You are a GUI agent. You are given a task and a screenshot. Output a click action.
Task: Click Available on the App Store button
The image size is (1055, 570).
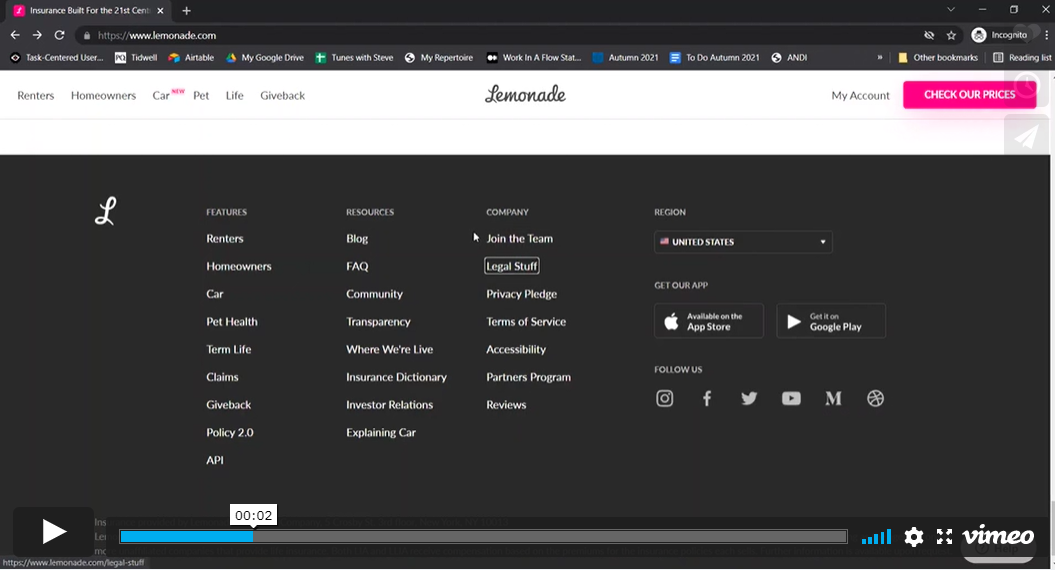tap(708, 321)
